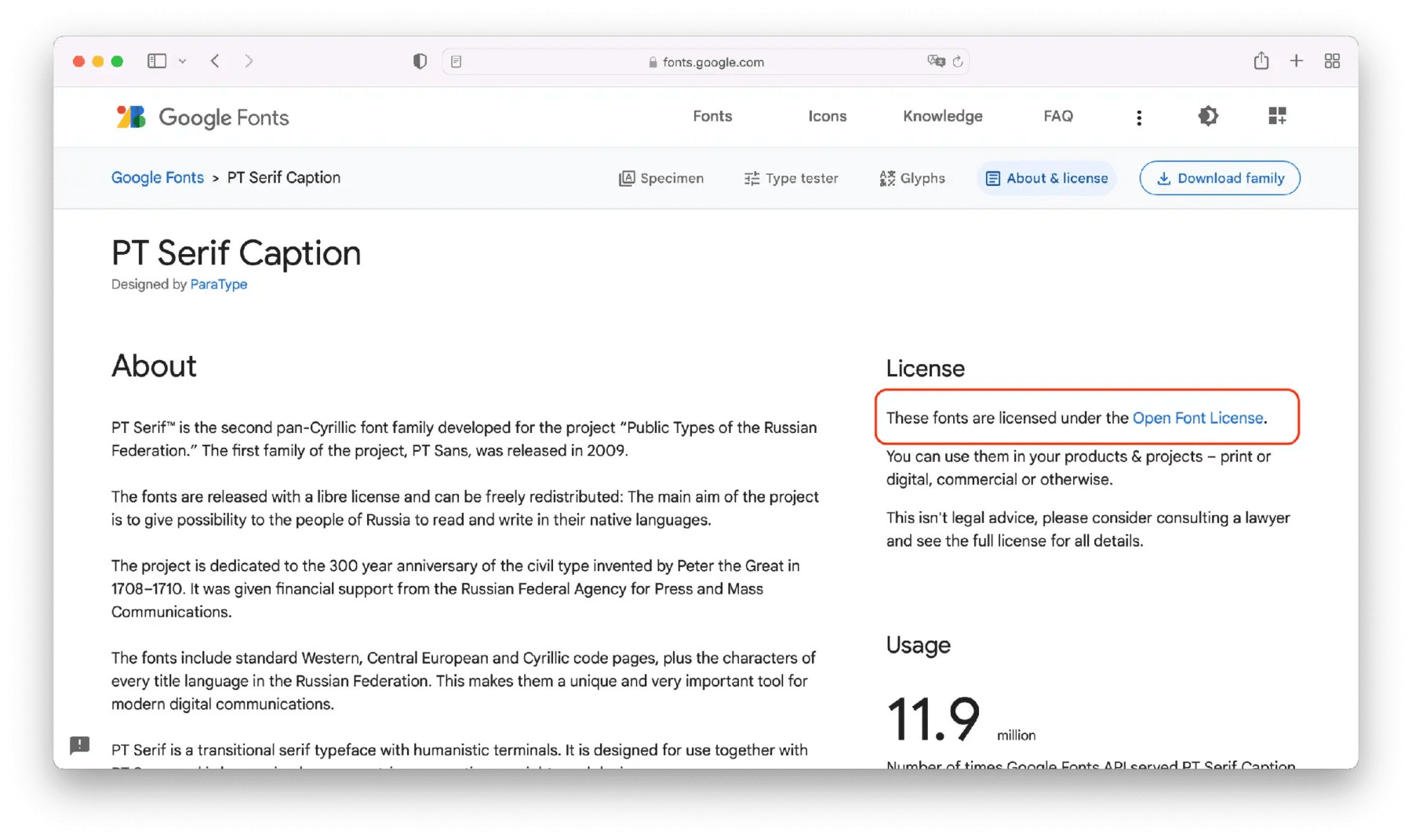Open the ParaType designer link

tap(219, 284)
